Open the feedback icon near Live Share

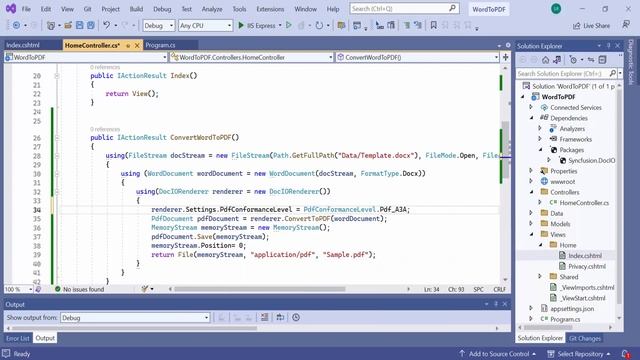pos(626,25)
